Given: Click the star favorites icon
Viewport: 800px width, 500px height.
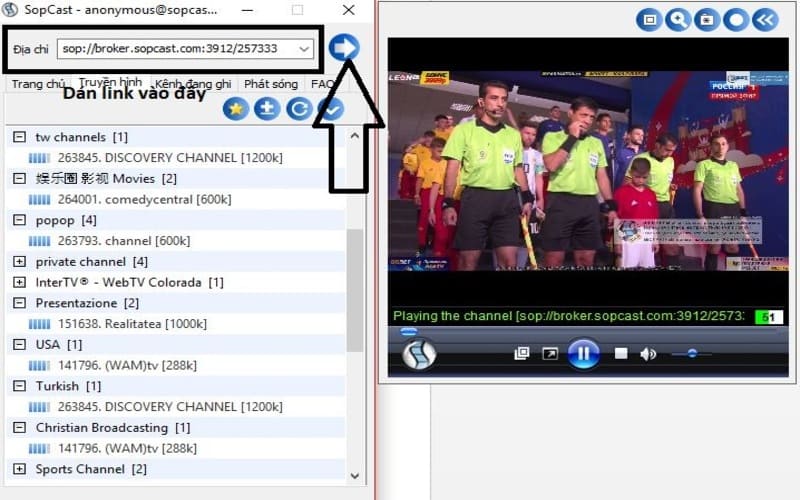Looking at the screenshot, I should point(236,109).
